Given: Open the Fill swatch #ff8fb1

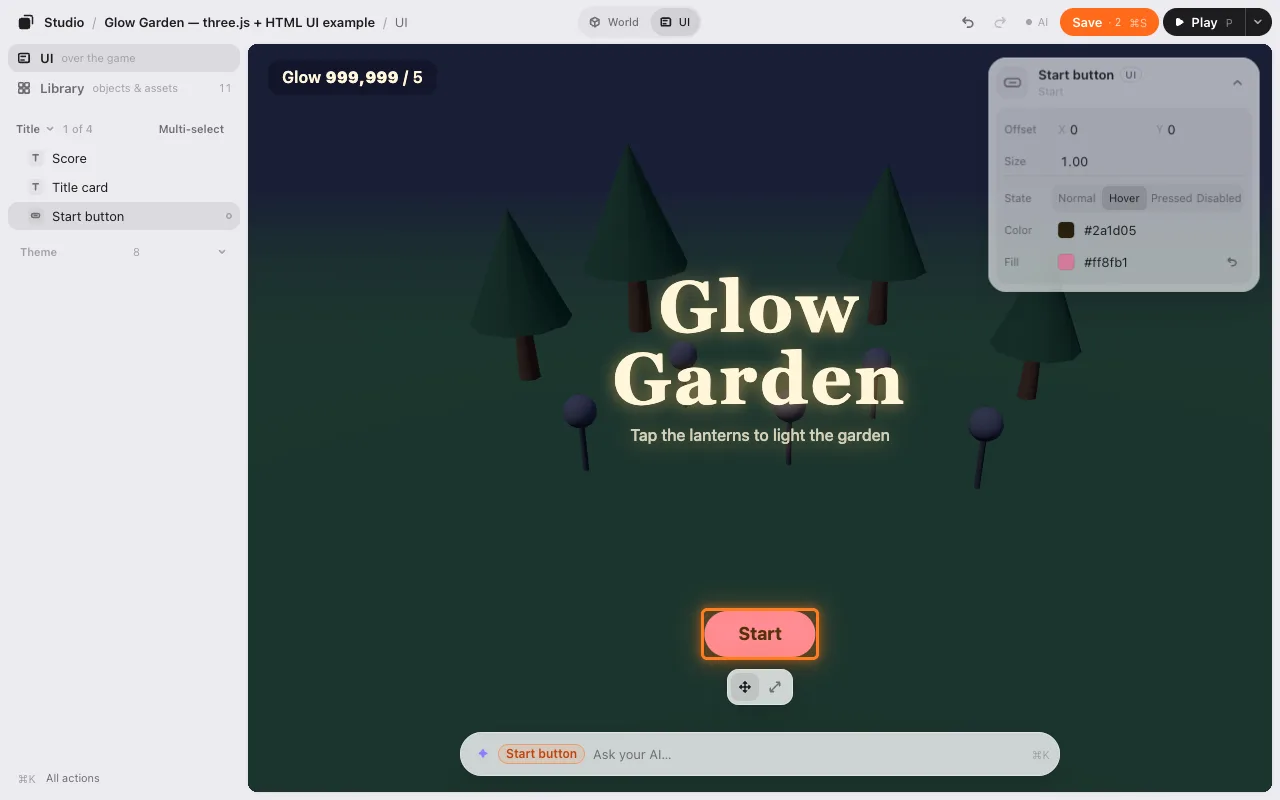Looking at the screenshot, I should point(1066,262).
